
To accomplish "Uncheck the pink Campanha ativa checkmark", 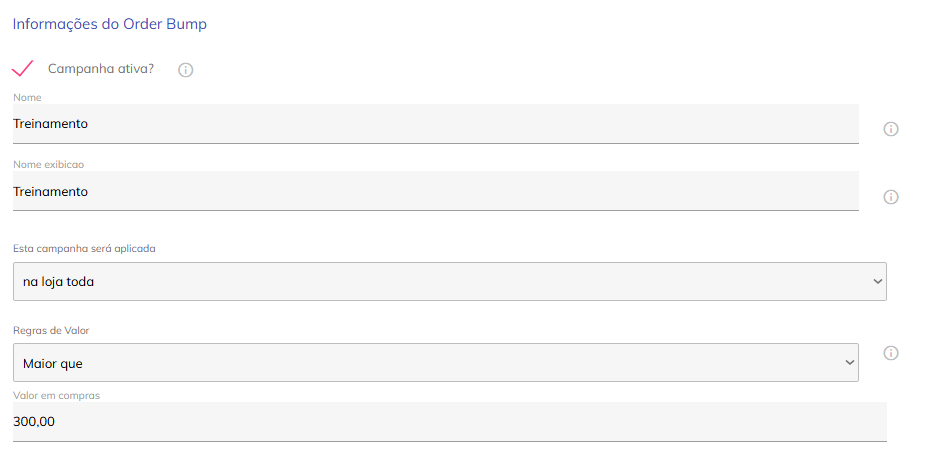I will coord(23,68).
